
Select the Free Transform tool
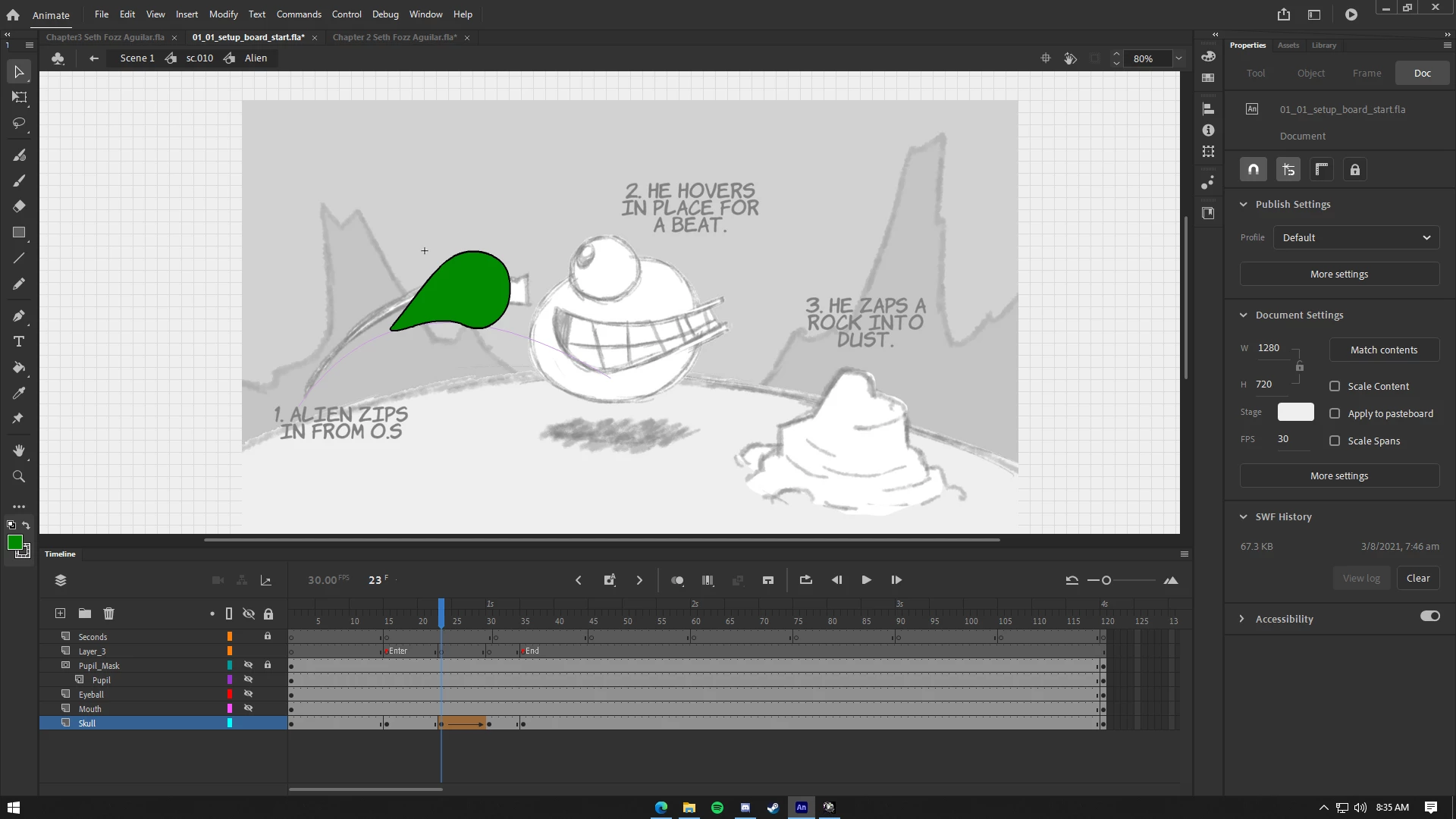coord(19,97)
